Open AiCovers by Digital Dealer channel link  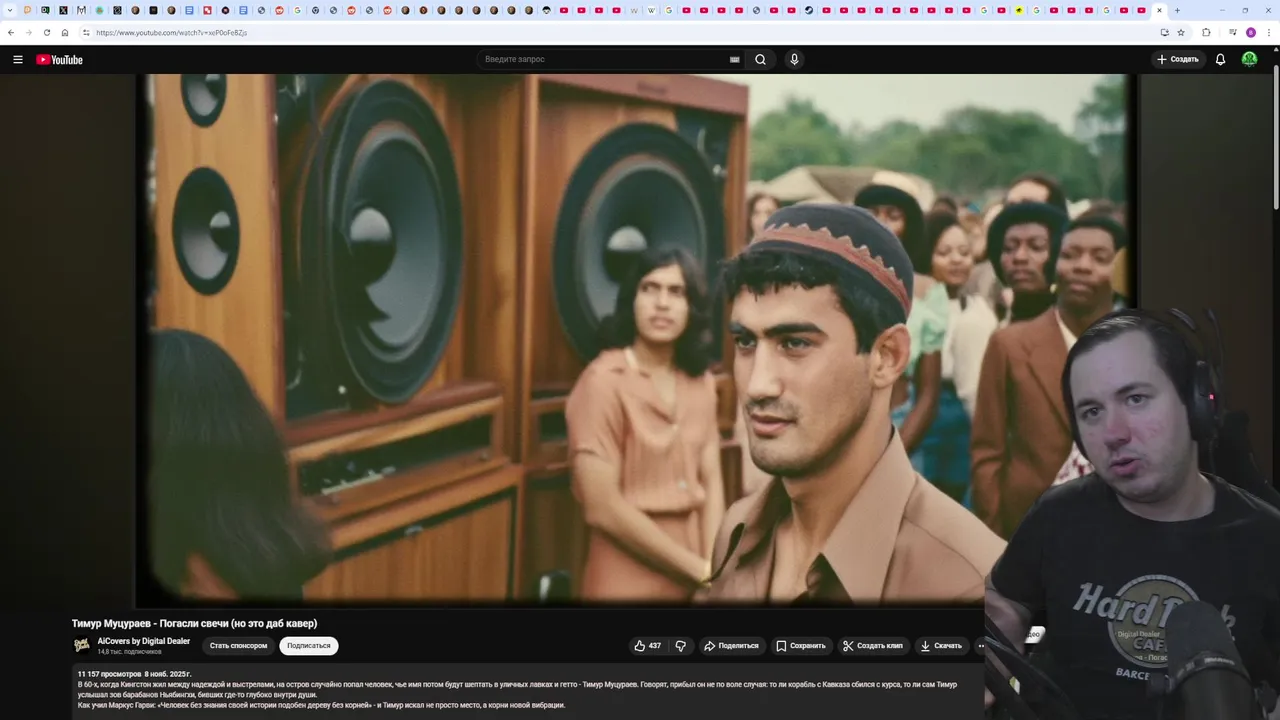(144, 641)
